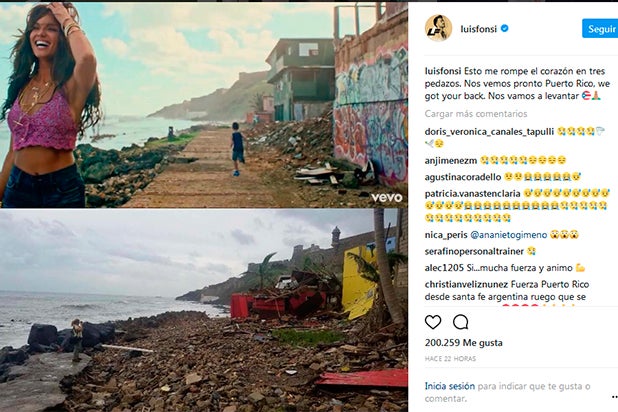Image resolution: width=618 pixels, height=412 pixels.
Task: Click the HACE 22 HORAS timestamp
Action: 452,358
